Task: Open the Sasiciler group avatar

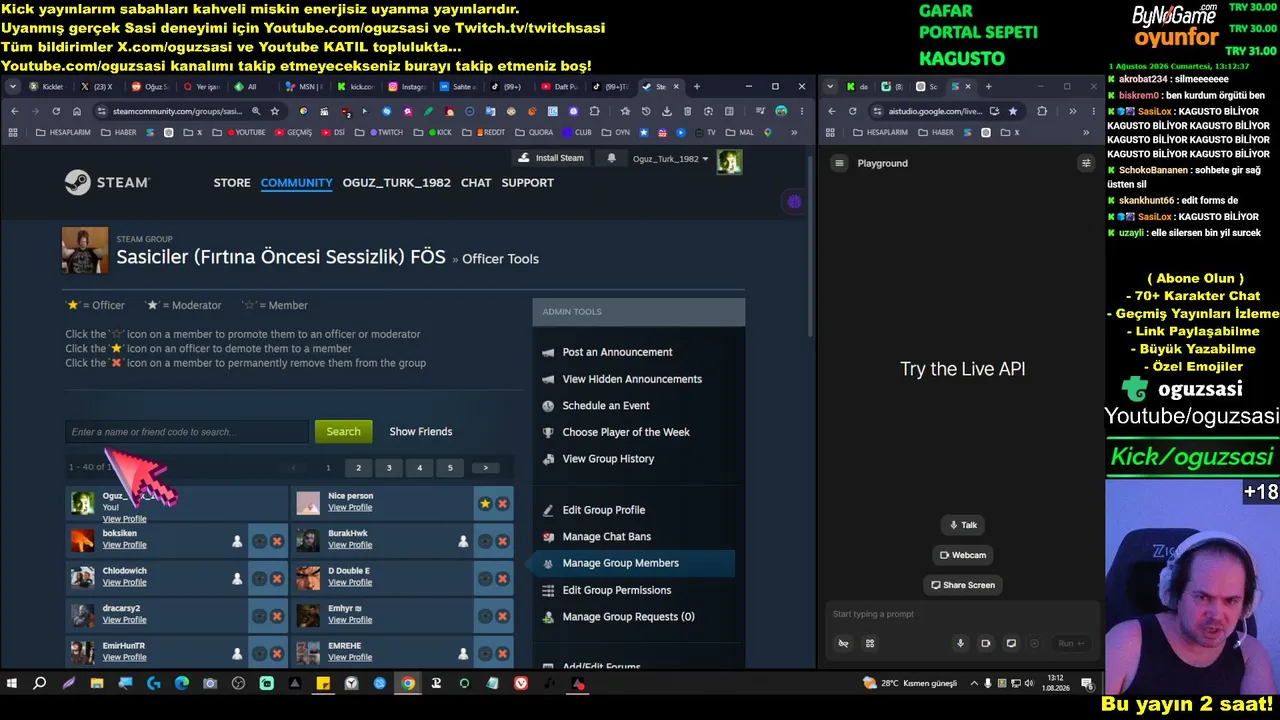Action: point(85,251)
